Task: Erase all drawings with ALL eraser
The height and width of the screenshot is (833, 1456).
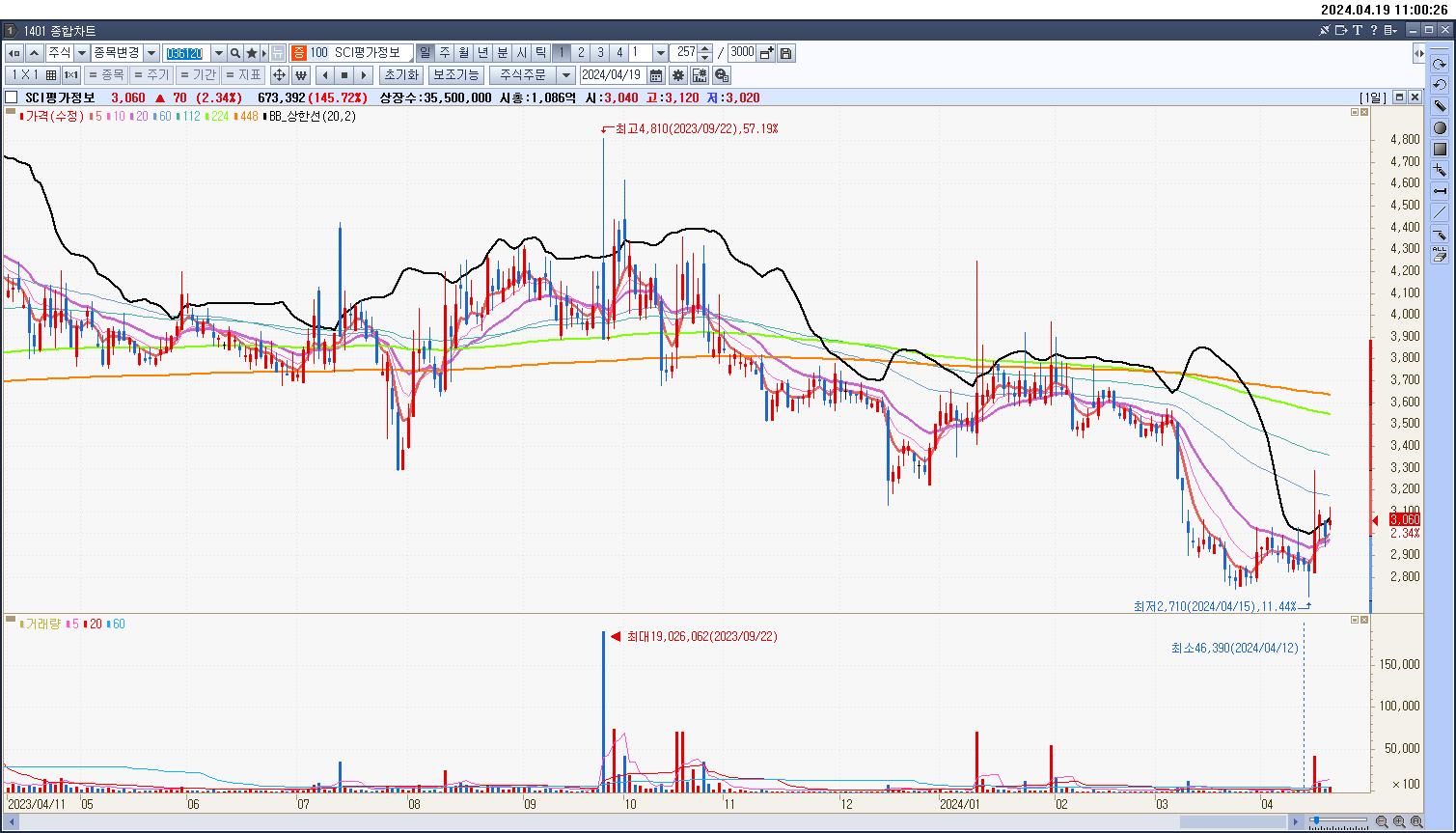Action: (x=1440, y=255)
